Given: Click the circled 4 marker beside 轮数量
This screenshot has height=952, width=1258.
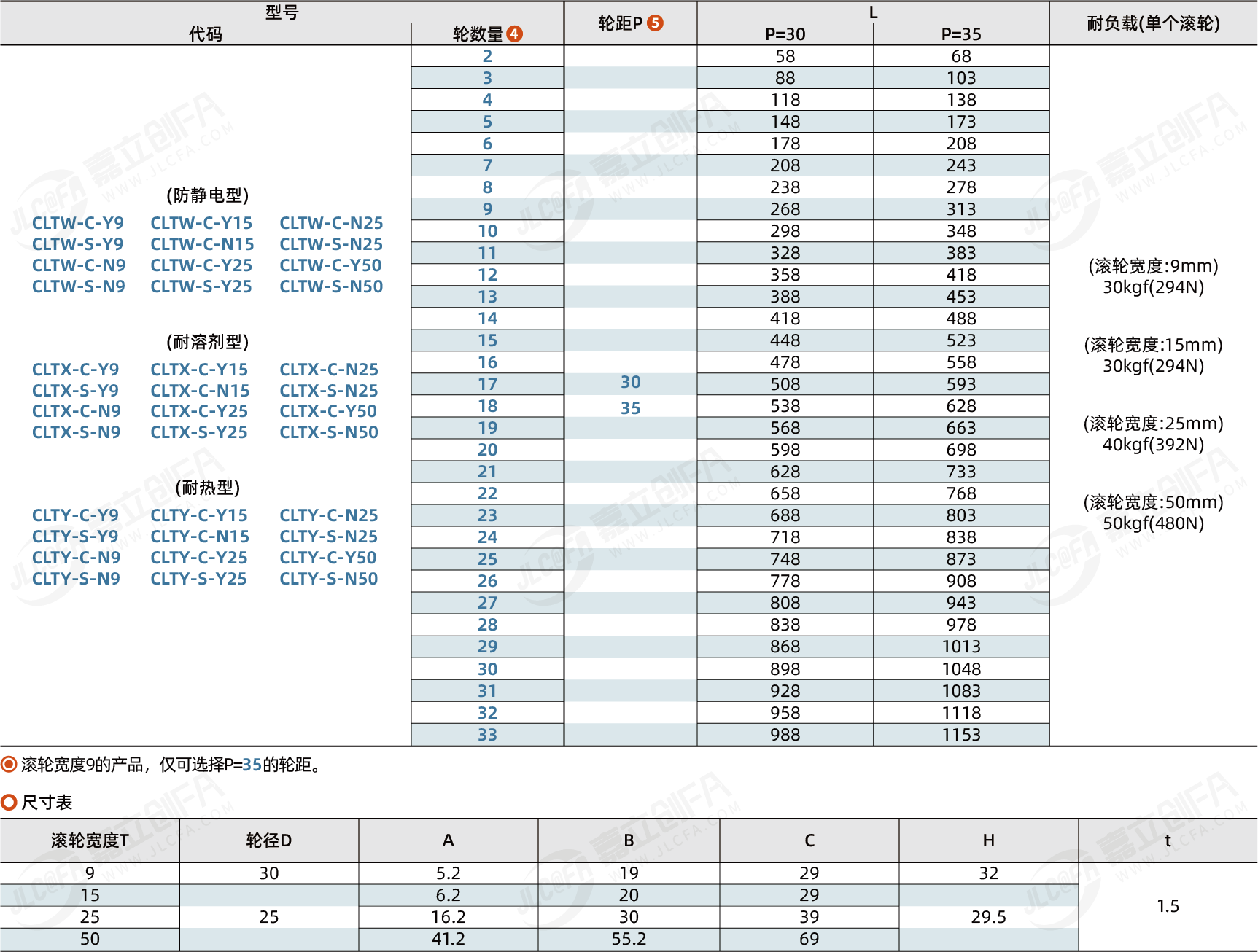Looking at the screenshot, I should pos(515,34).
